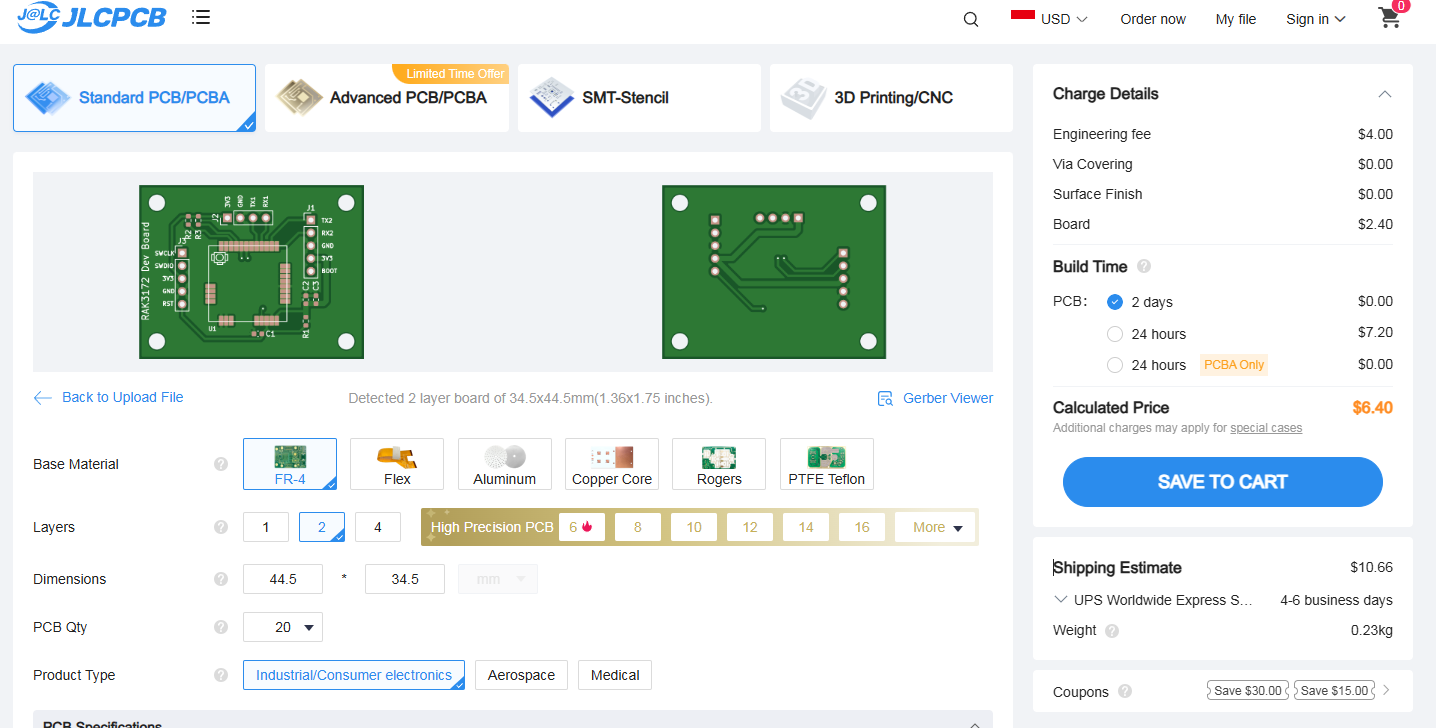Screen dimensions: 1436x728
Task: Click the PCB top side preview
Action: pos(251,272)
